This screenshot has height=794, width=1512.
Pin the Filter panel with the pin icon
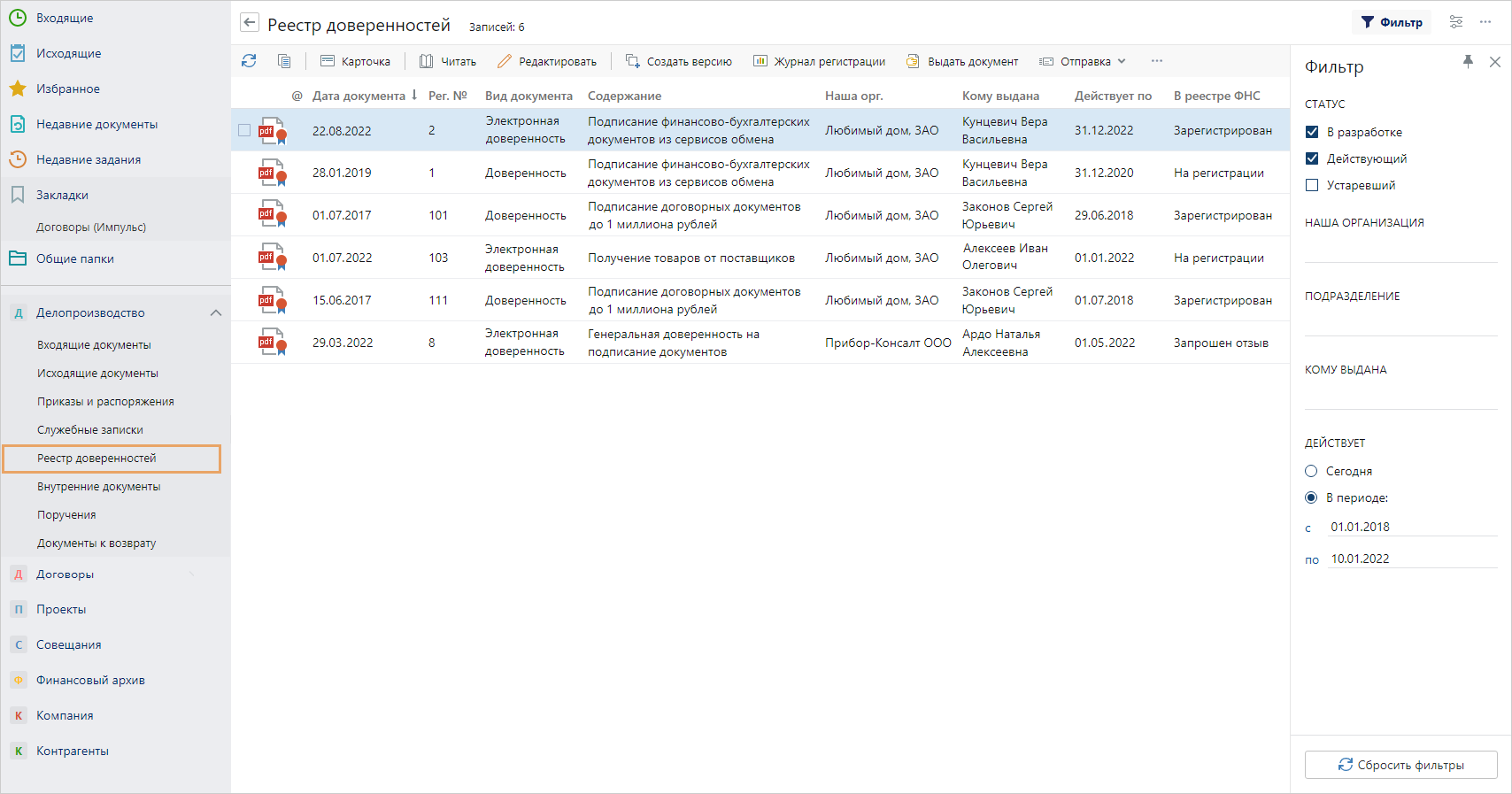(1468, 61)
